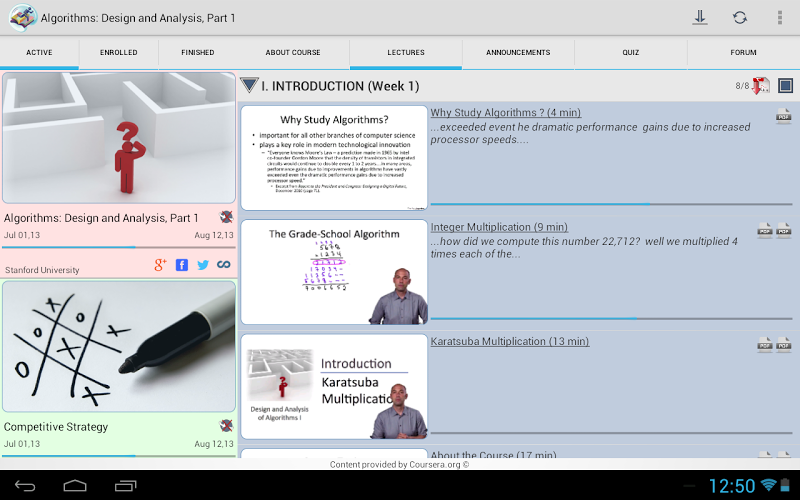
Task: Switch to the FINISHED tab
Action: coord(197,52)
